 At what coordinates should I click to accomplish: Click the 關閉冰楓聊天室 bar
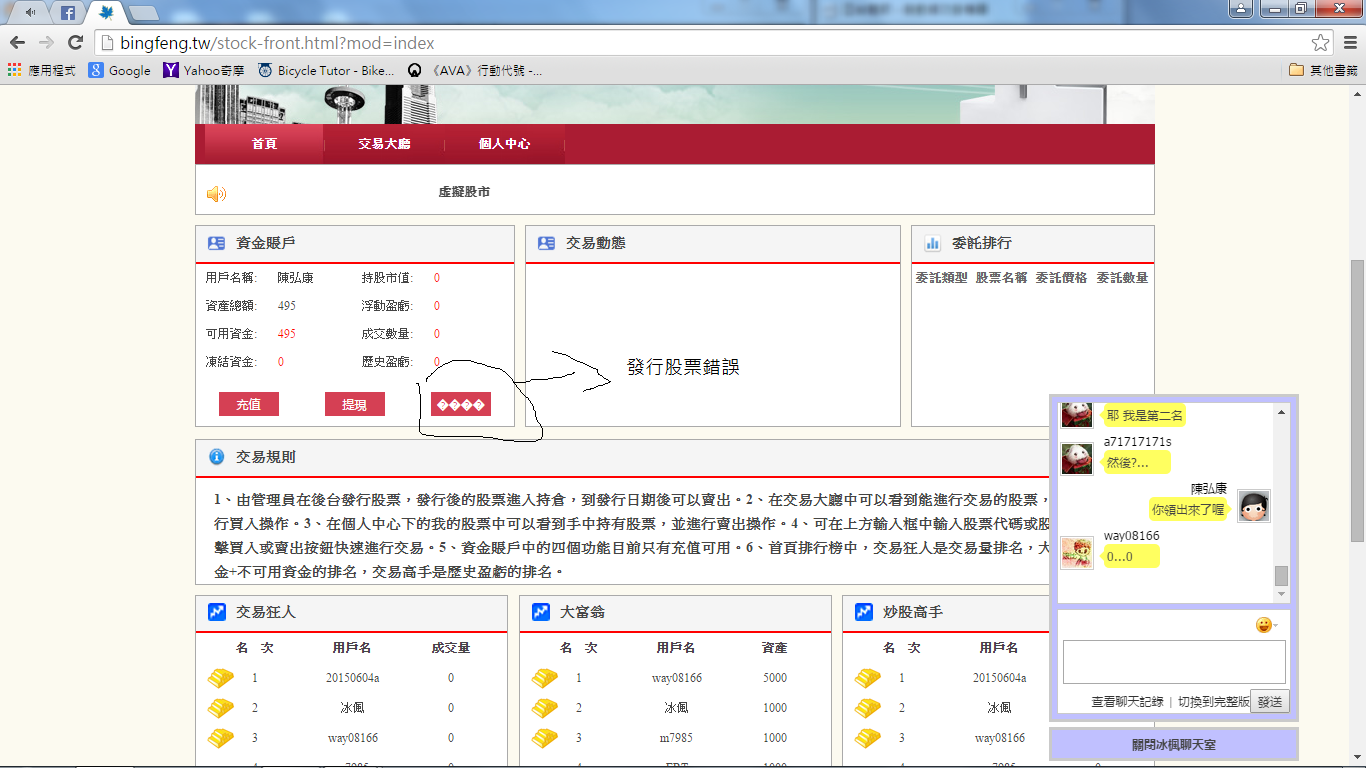tap(1173, 745)
